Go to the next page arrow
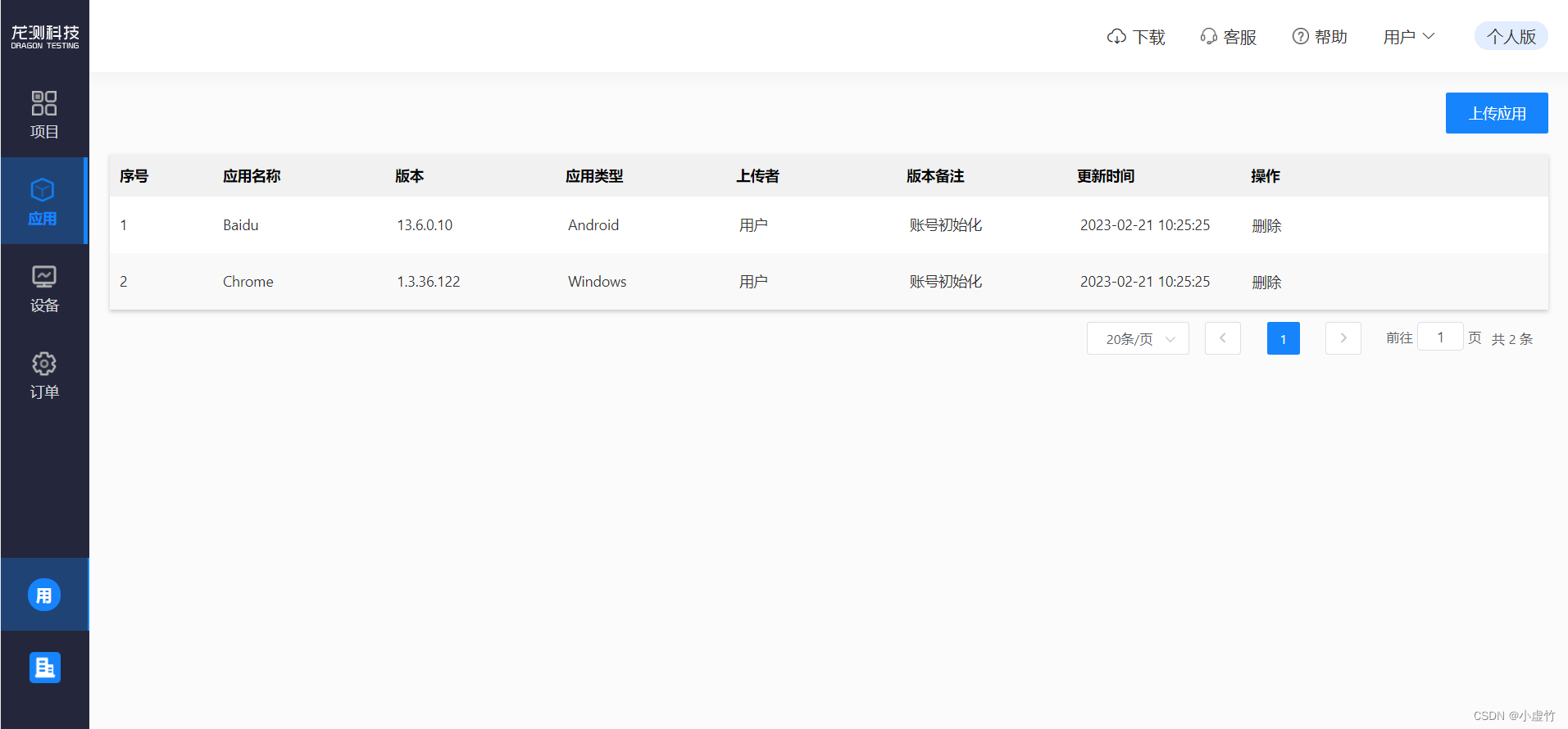1568x729 pixels. [x=1343, y=338]
